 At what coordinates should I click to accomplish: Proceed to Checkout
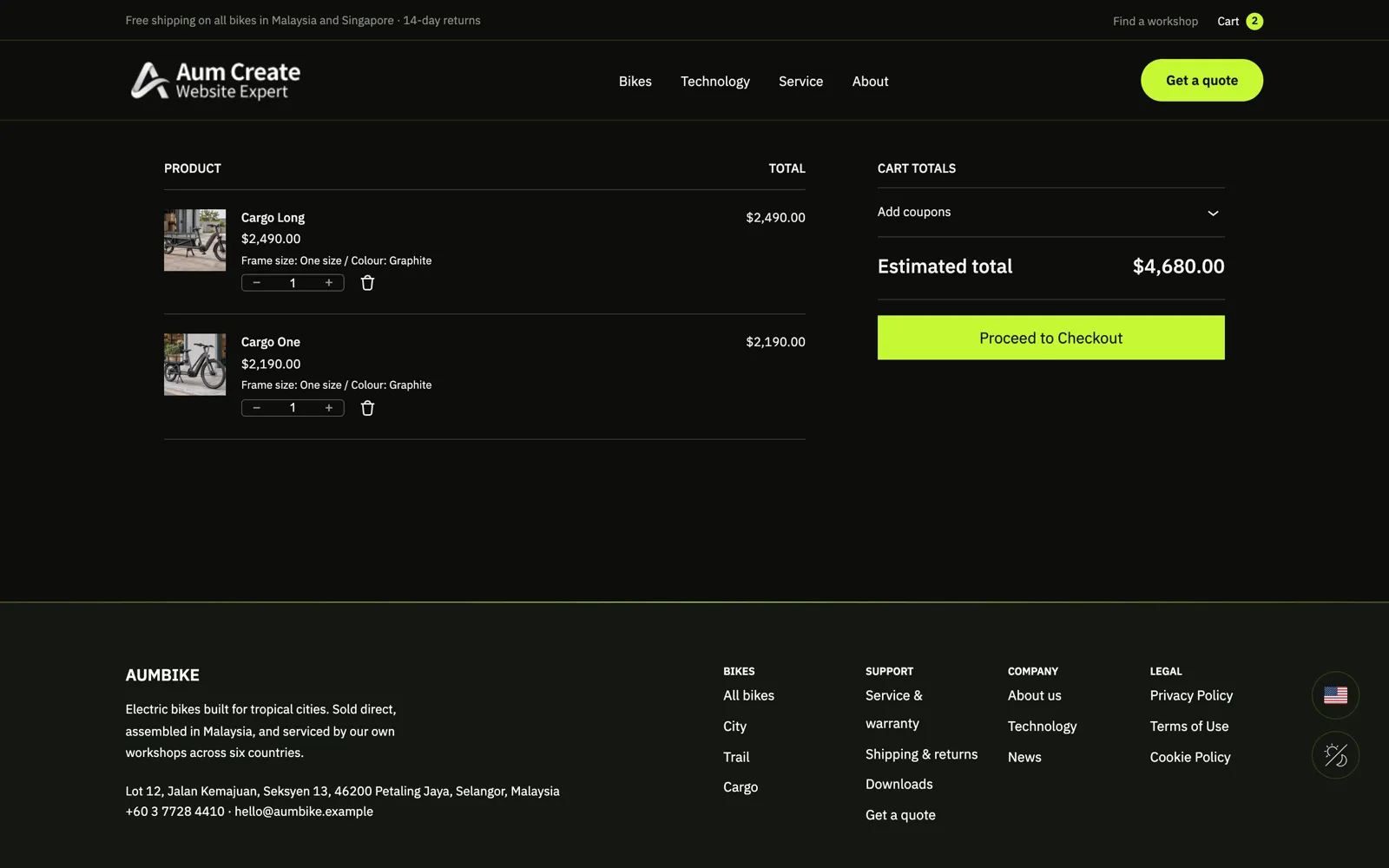(x=1050, y=338)
